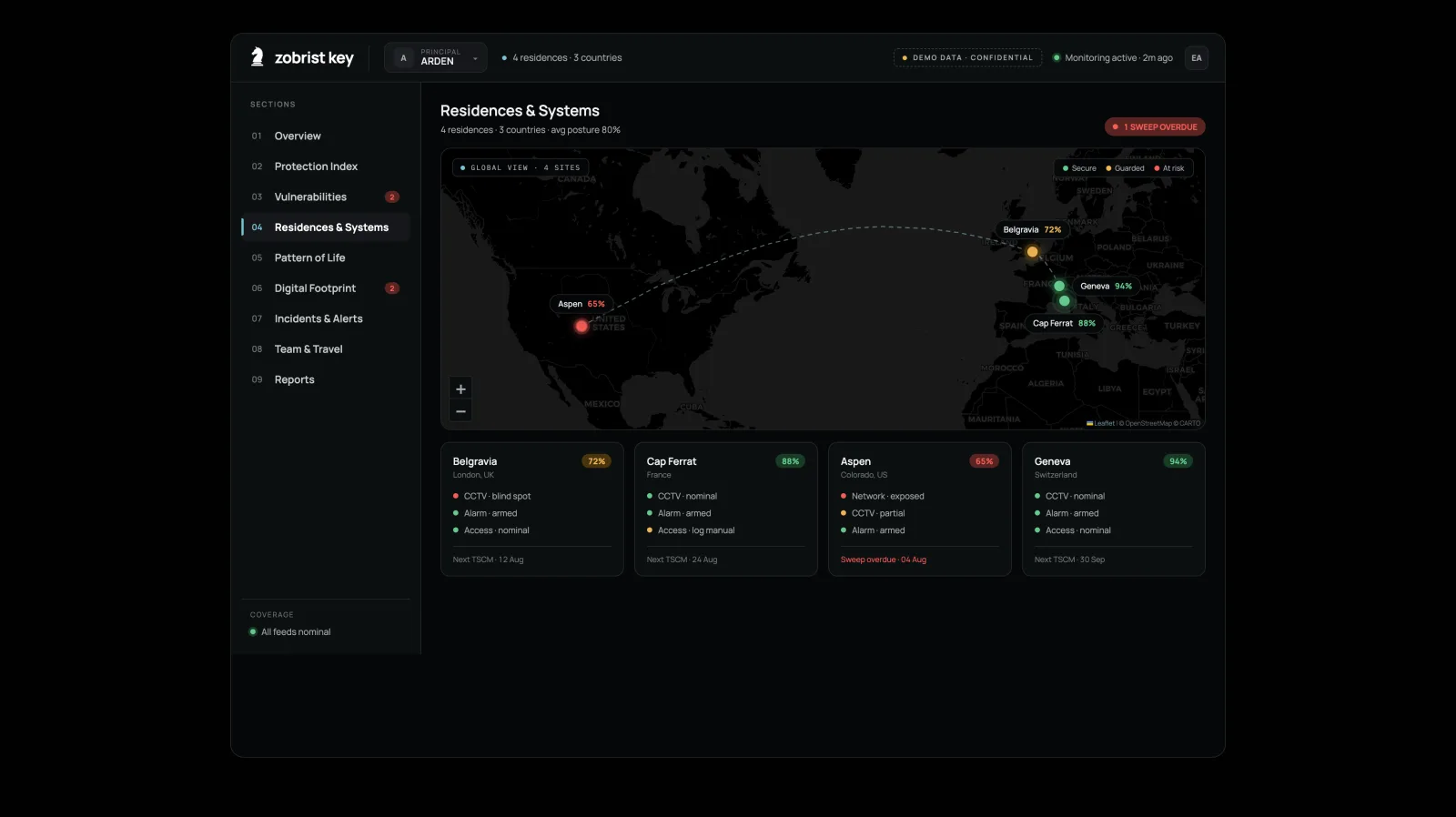Viewport: 1456px width, 817px height.
Task: Click Next TSCM 24 Aug text
Action: (682, 560)
